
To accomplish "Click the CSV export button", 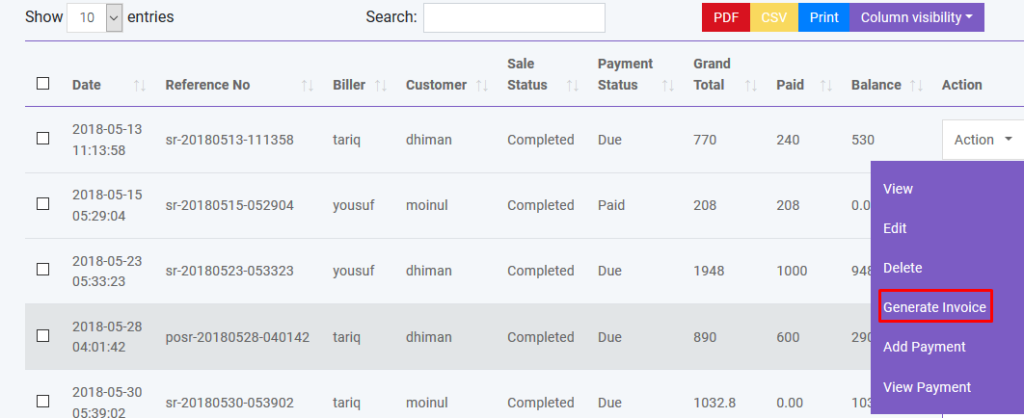I will [x=774, y=17].
